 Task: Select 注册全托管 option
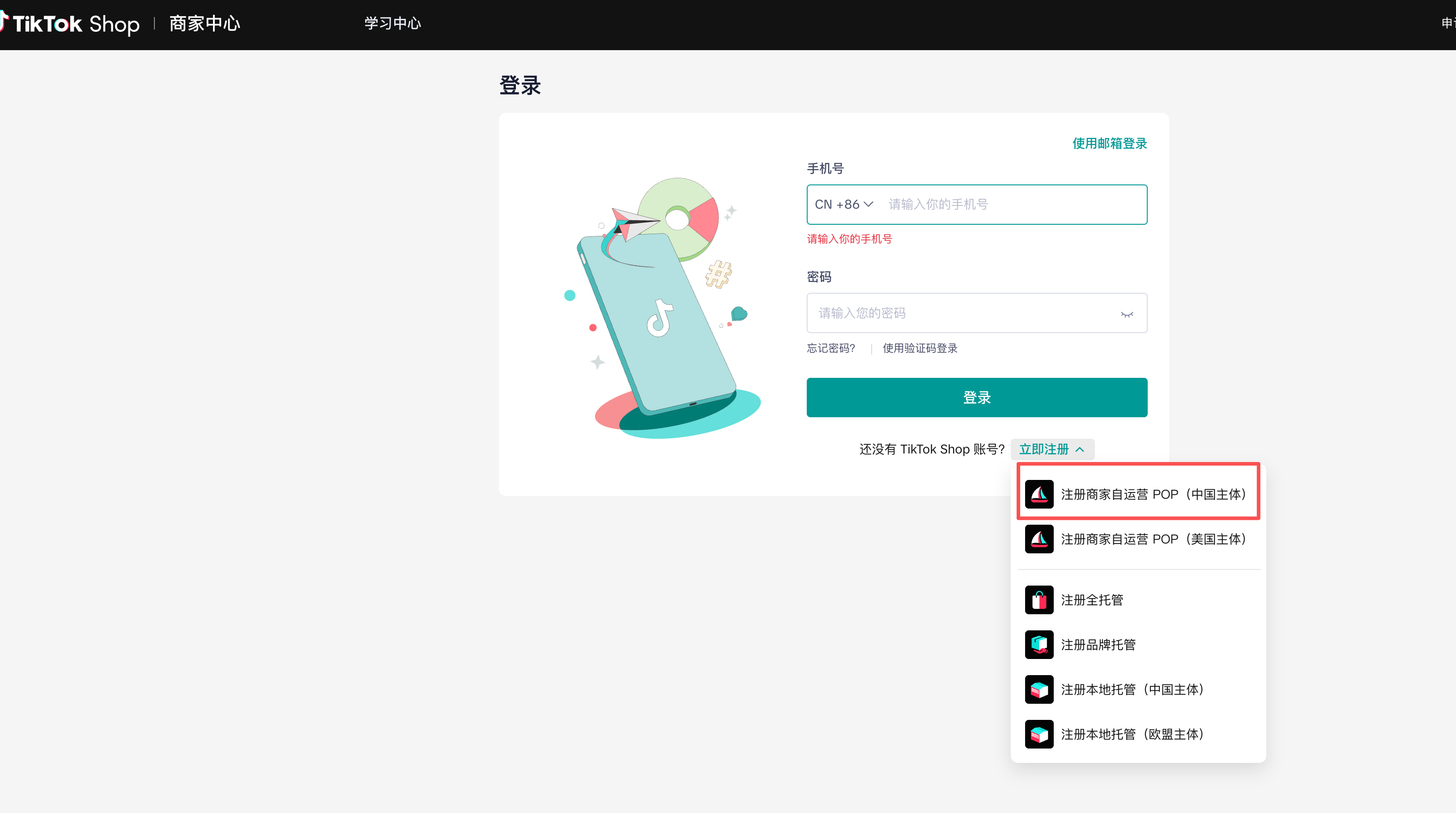[1138, 600]
